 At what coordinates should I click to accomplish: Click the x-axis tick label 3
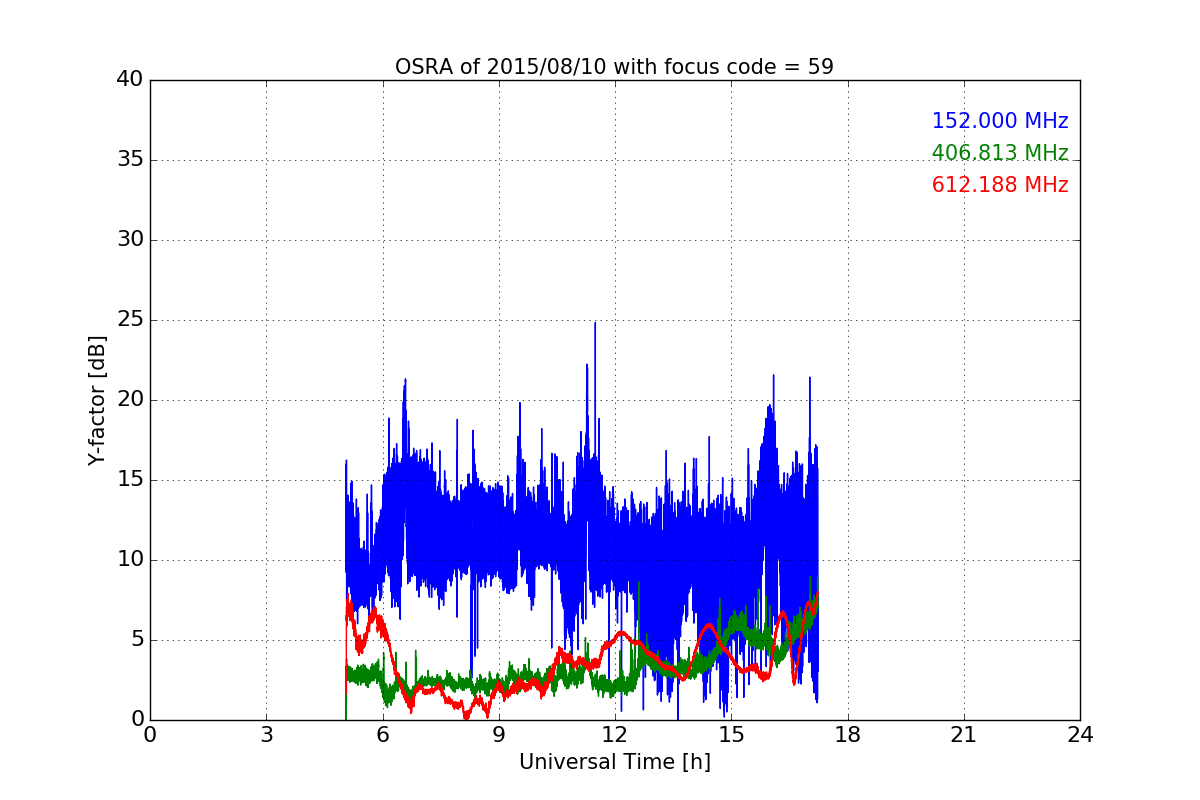266,735
